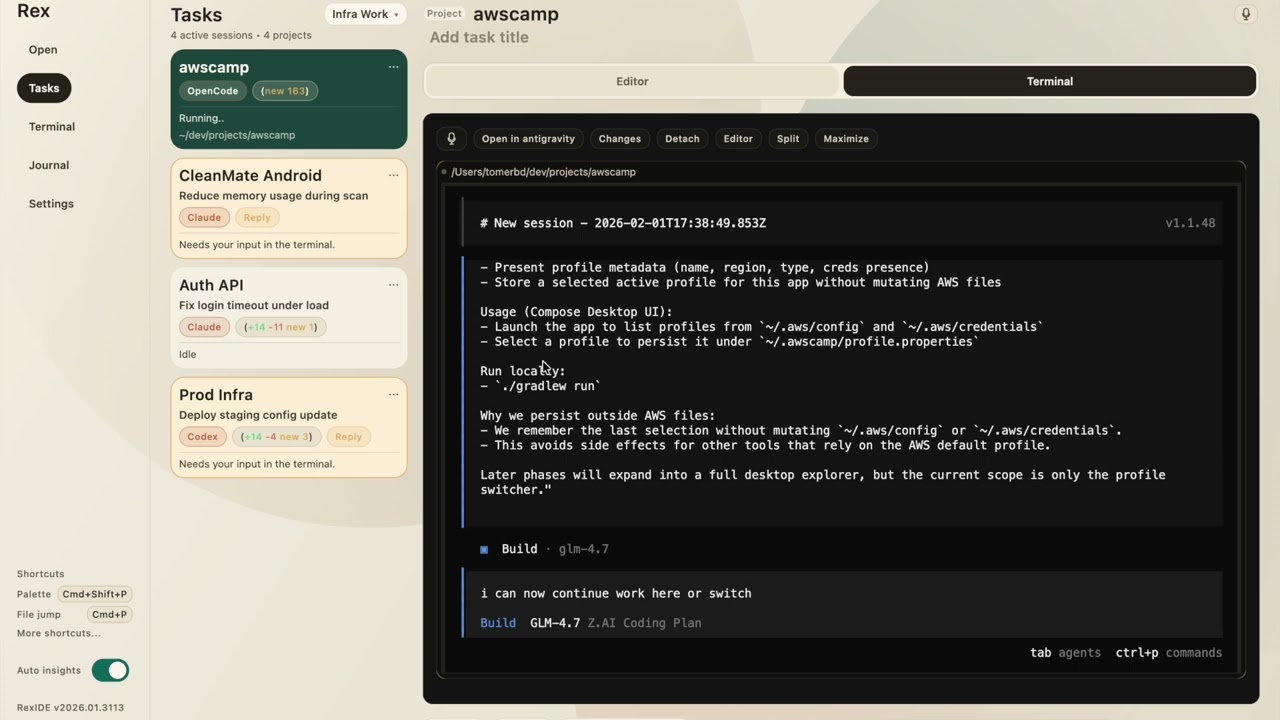
Task: Click the Maximize terminal button
Action: [846, 139]
